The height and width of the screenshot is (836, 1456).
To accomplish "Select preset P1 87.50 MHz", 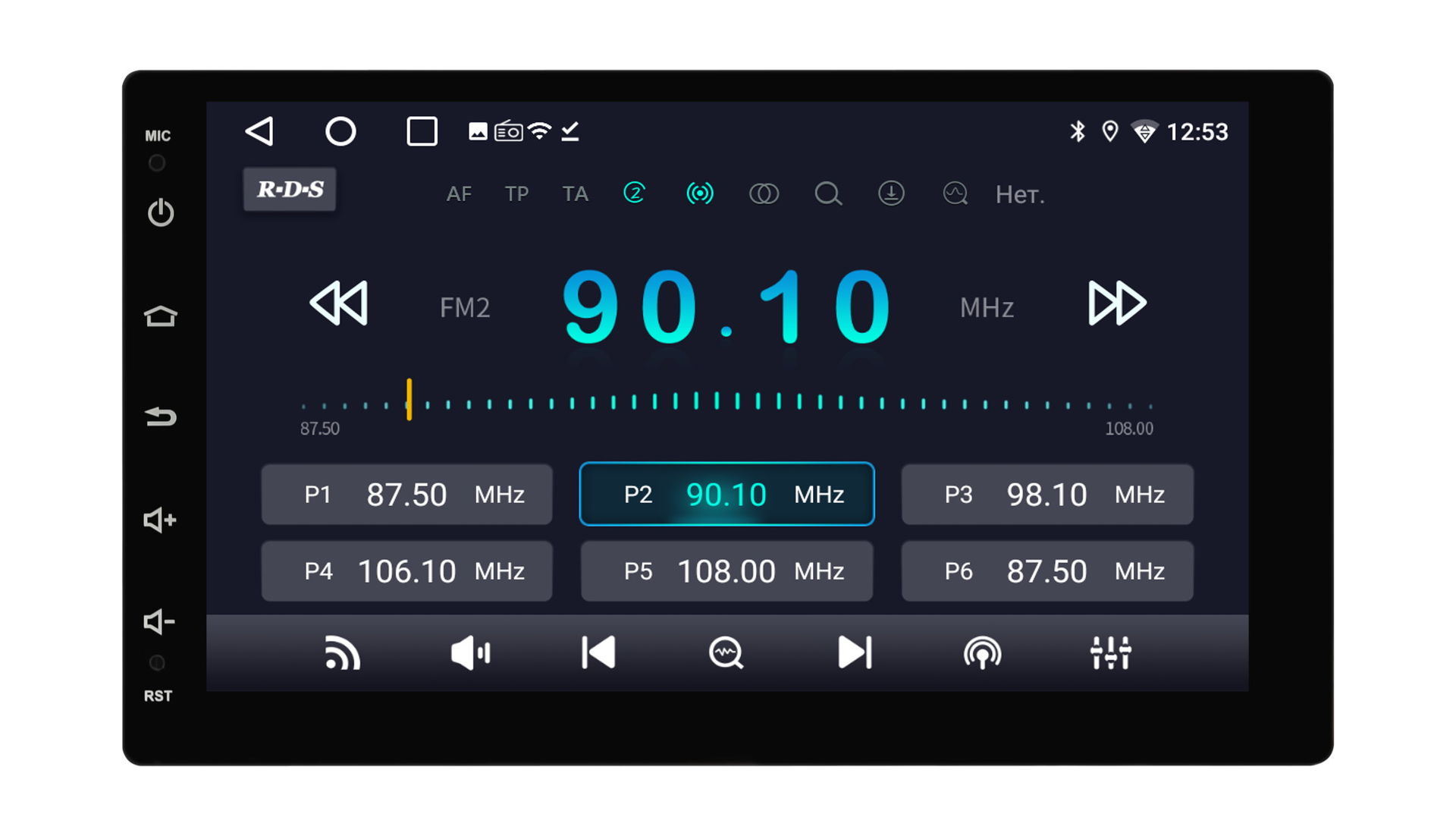I will [x=406, y=495].
